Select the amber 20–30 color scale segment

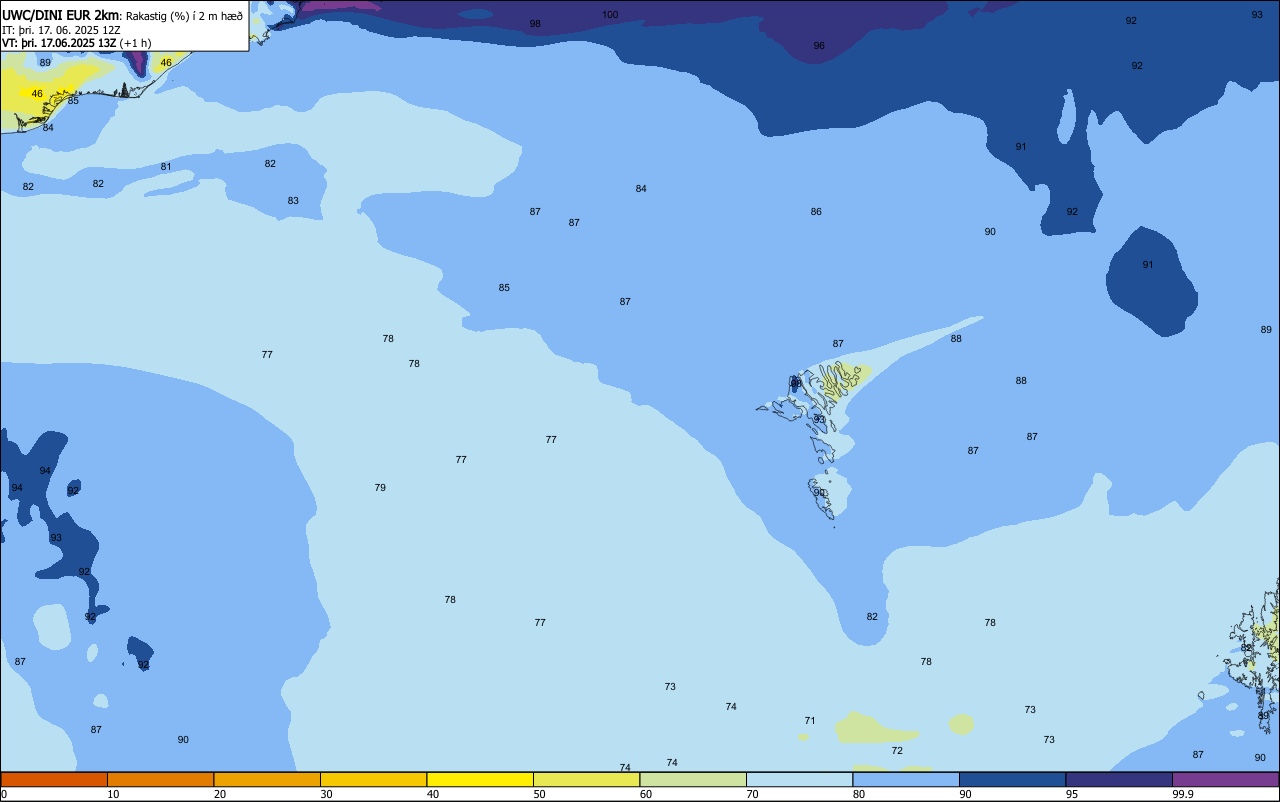tap(267, 779)
